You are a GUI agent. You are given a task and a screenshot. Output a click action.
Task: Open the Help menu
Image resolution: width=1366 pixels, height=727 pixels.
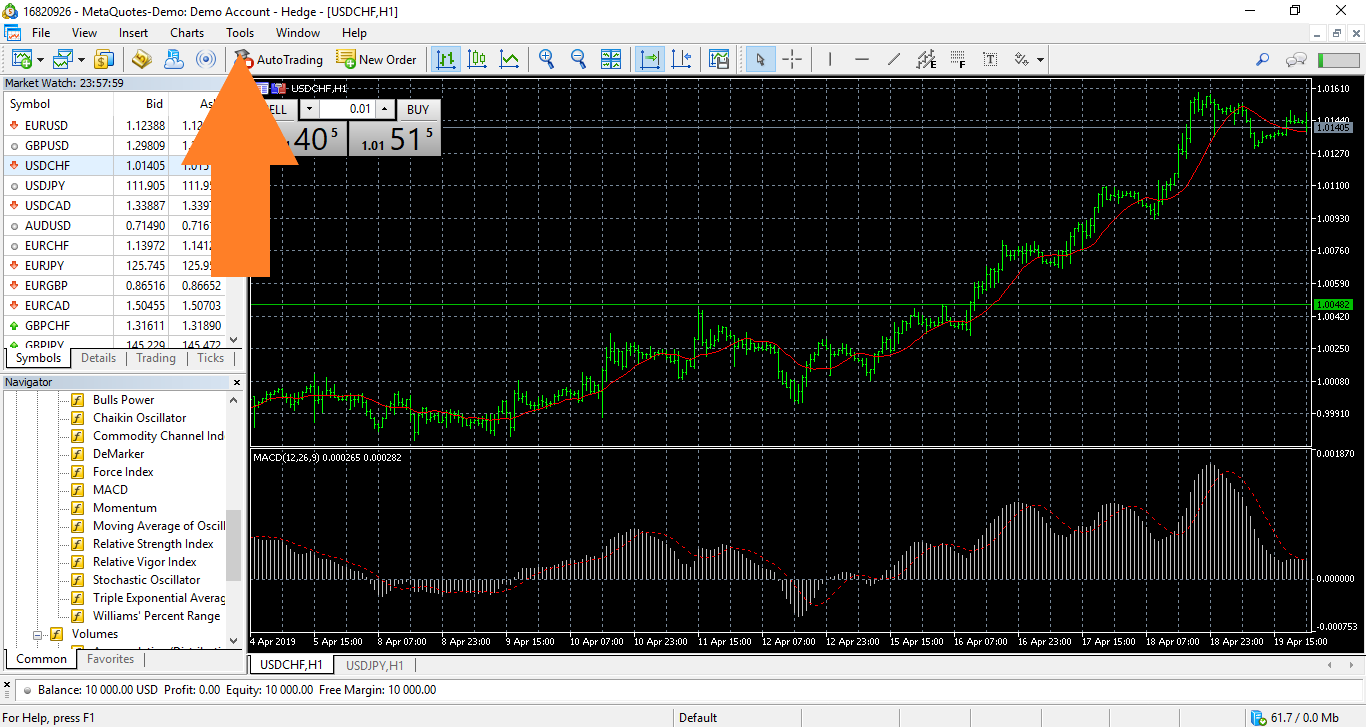354,33
